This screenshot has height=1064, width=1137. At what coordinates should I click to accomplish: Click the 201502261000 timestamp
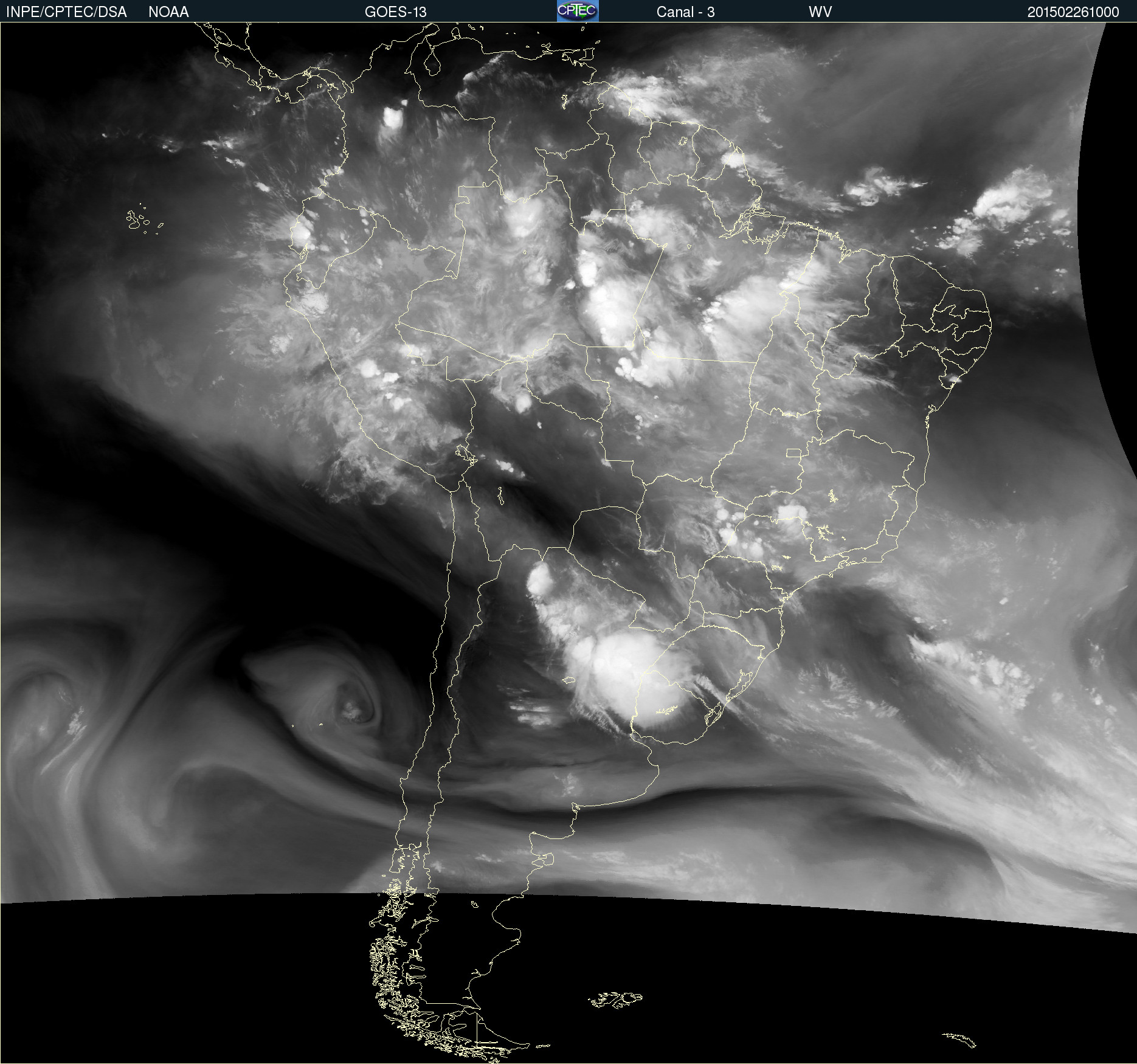point(1073,12)
